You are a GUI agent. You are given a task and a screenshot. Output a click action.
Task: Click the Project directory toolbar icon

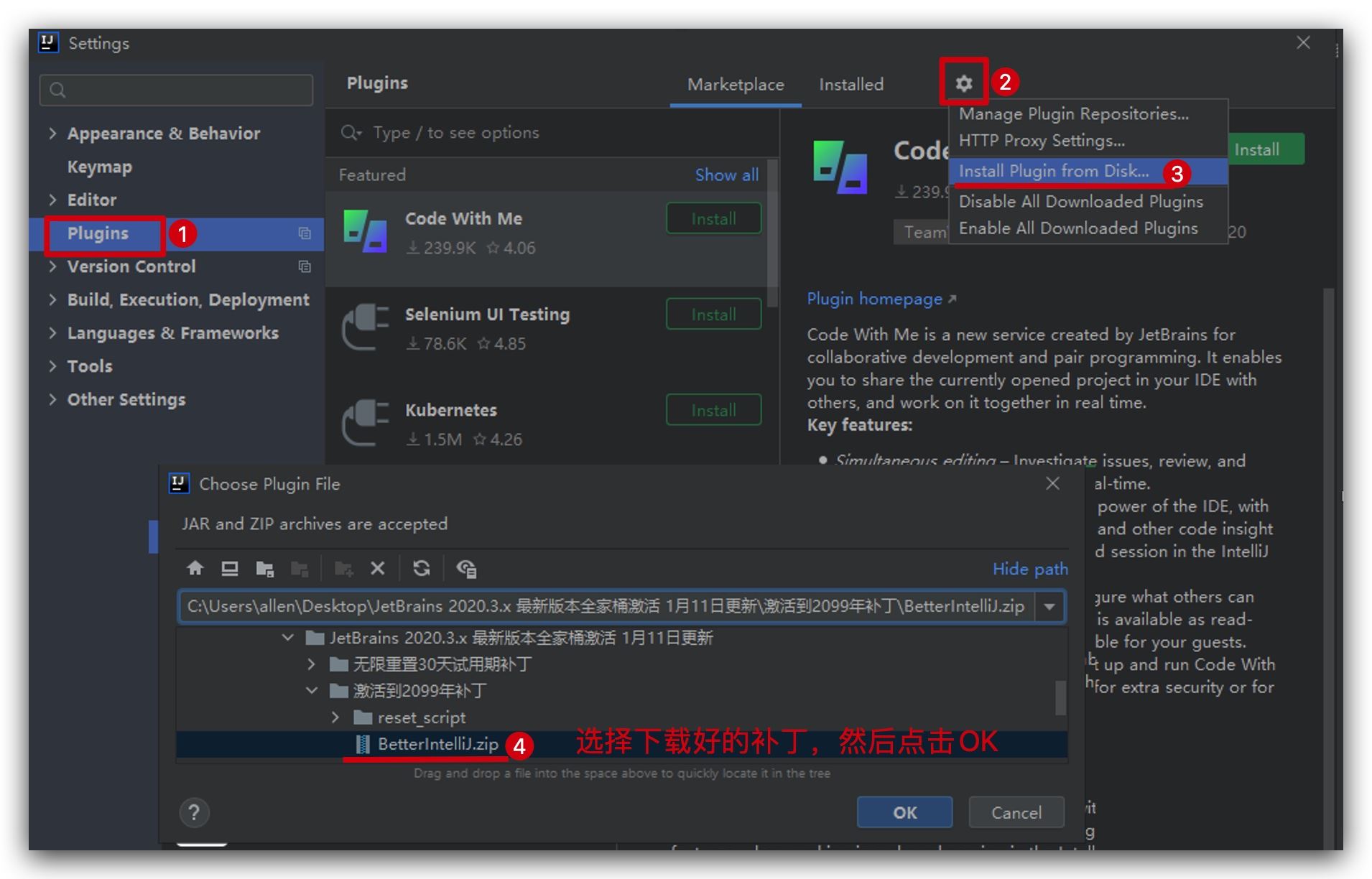click(264, 569)
